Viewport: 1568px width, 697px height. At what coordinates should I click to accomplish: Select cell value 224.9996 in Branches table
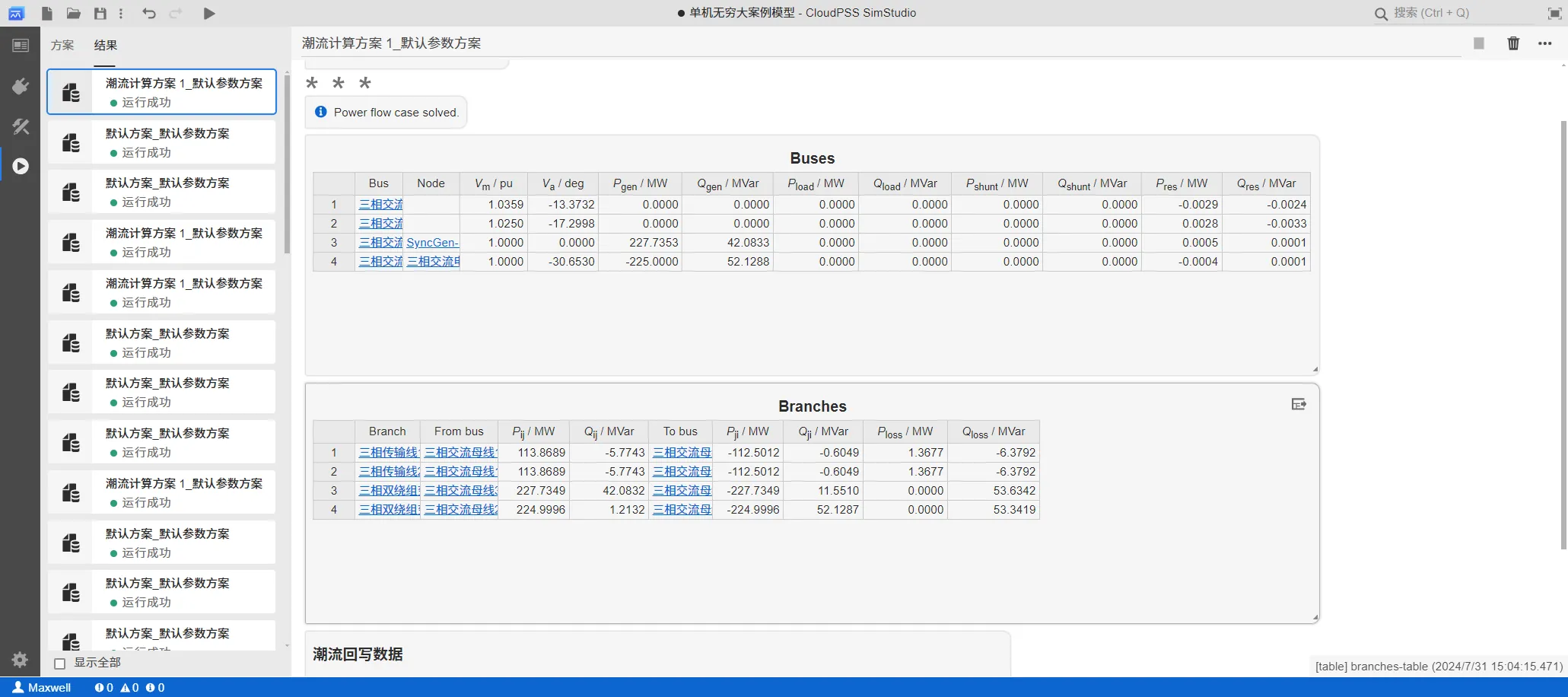(534, 510)
